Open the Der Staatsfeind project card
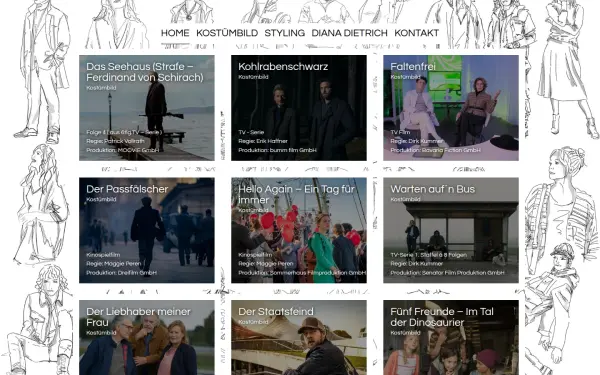The height and width of the screenshot is (375, 600). tap(299, 338)
